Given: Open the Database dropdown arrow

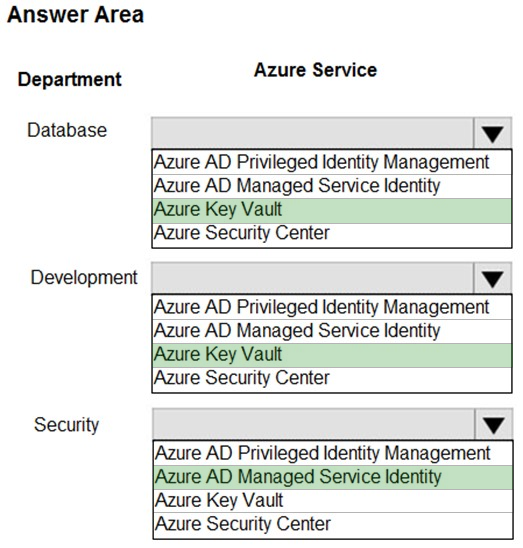Looking at the screenshot, I should pos(493,133).
